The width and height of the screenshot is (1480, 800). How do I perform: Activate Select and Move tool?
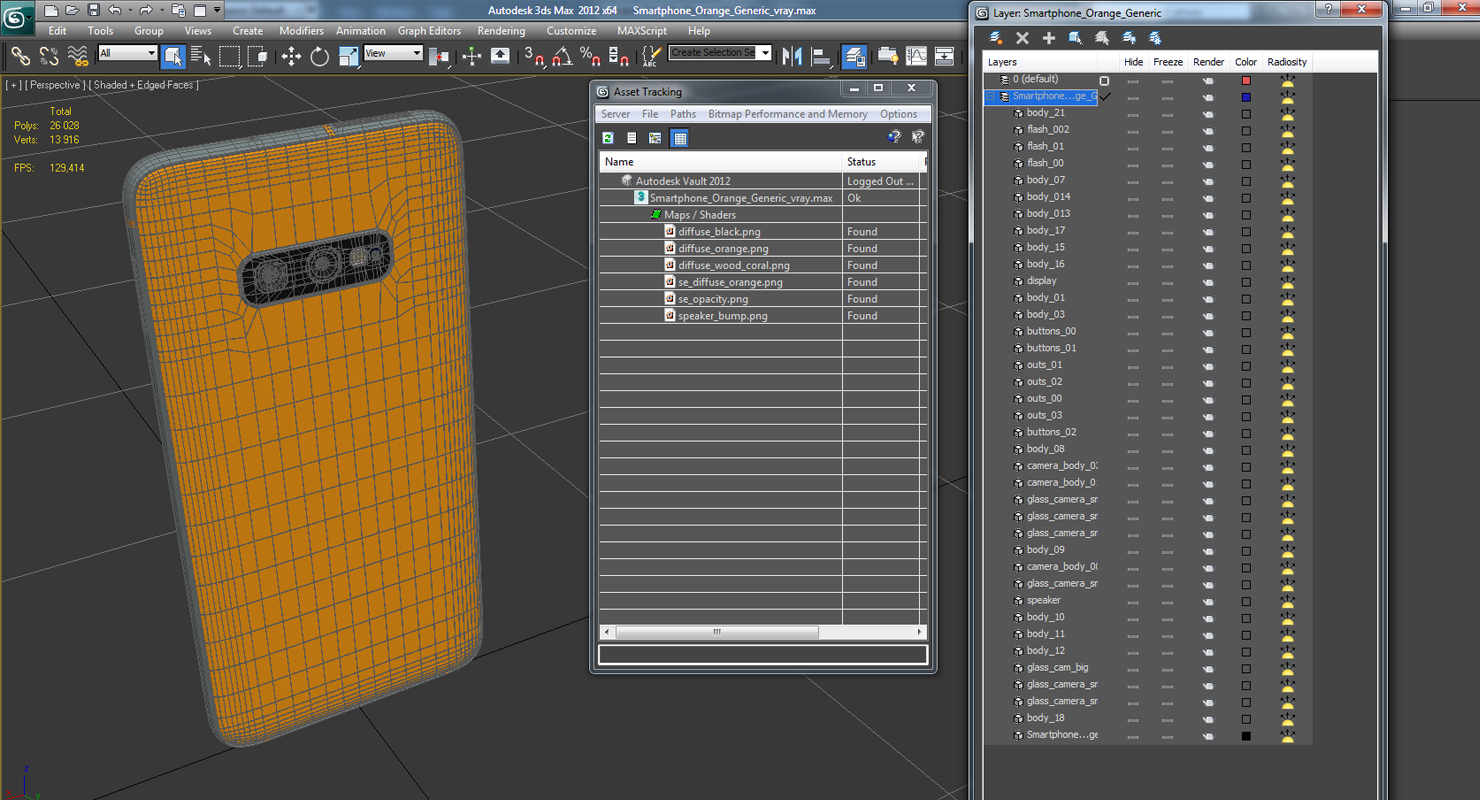[291, 56]
